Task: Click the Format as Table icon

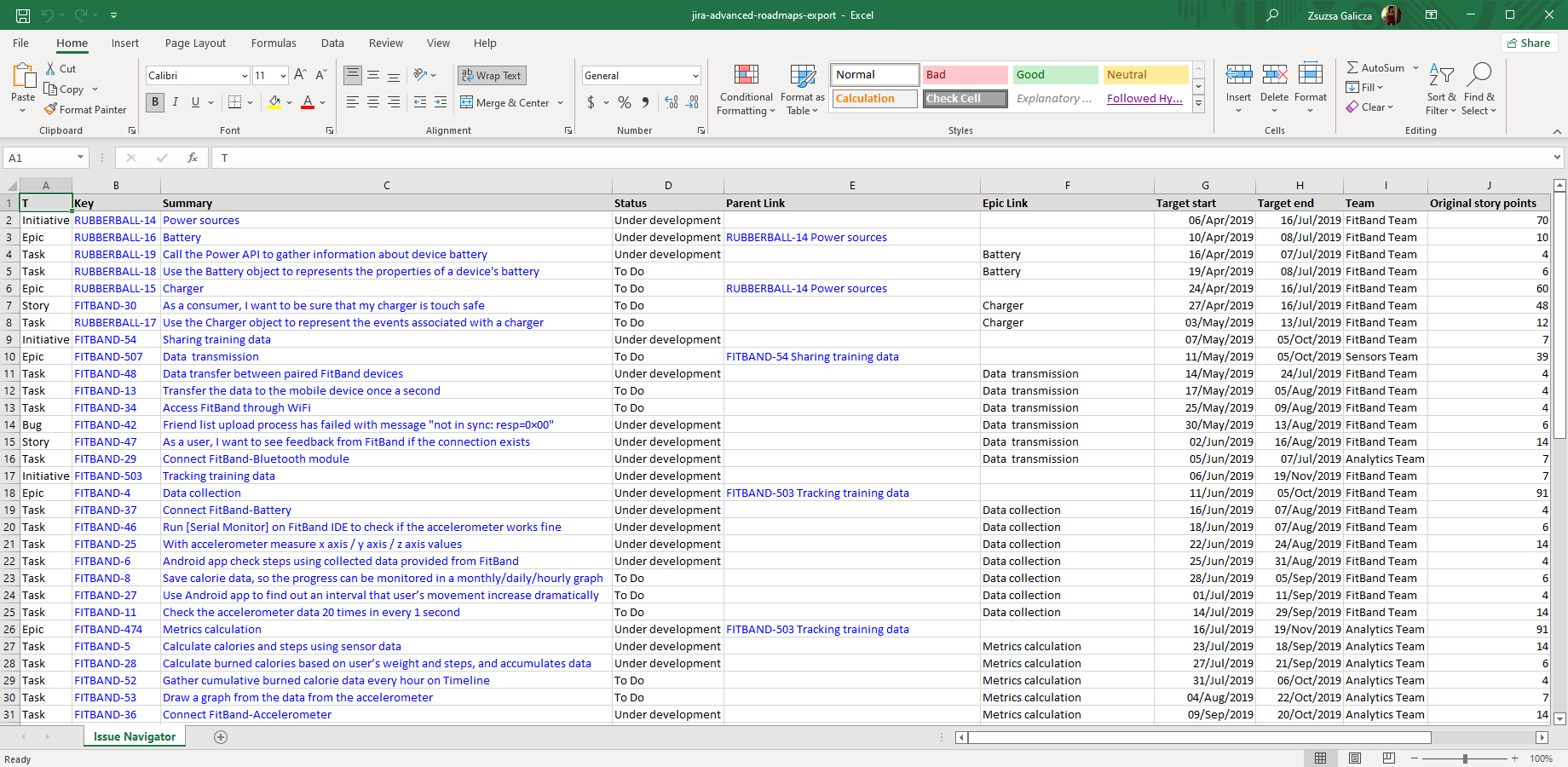Action: (802, 76)
